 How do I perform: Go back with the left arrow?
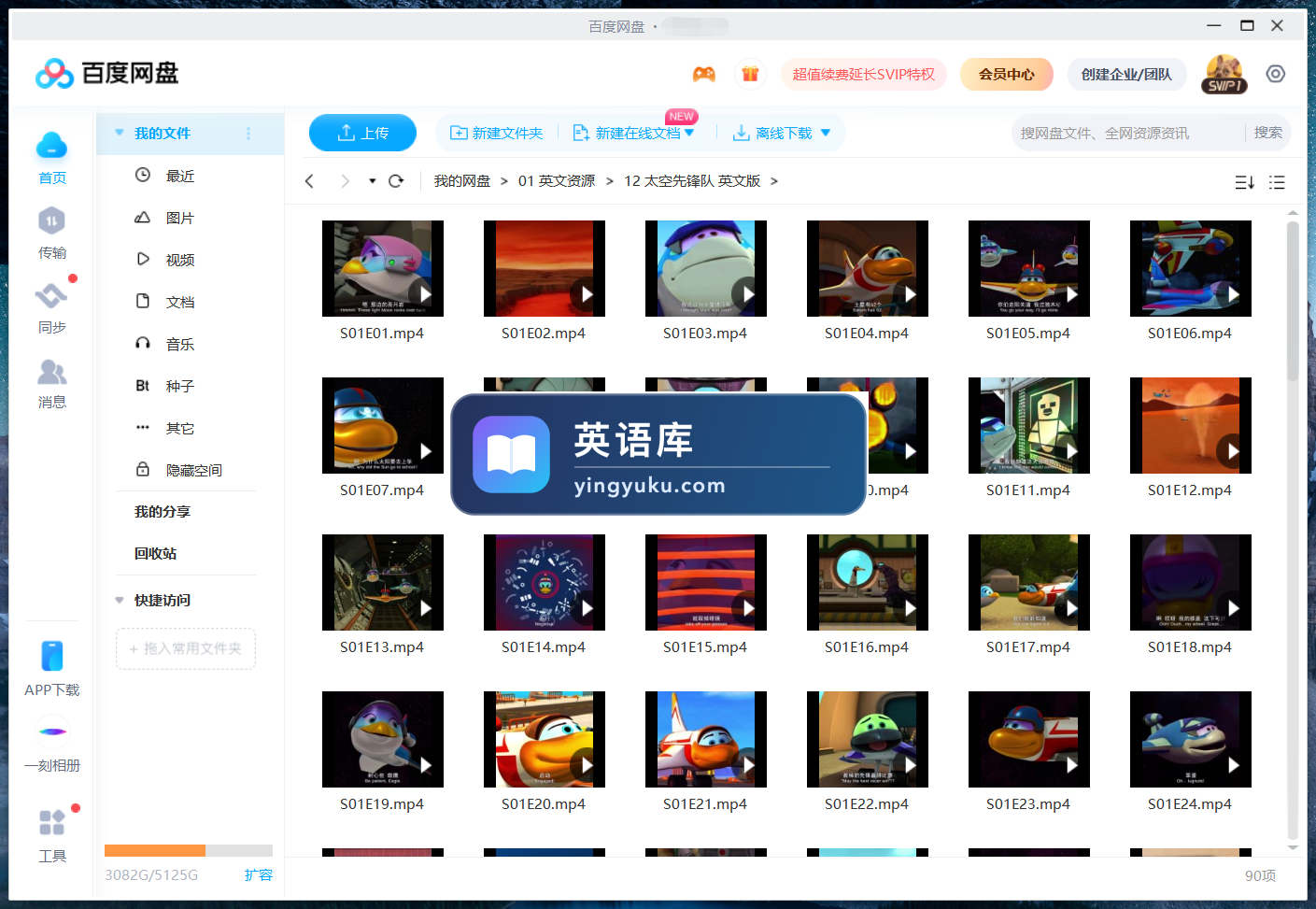[309, 181]
